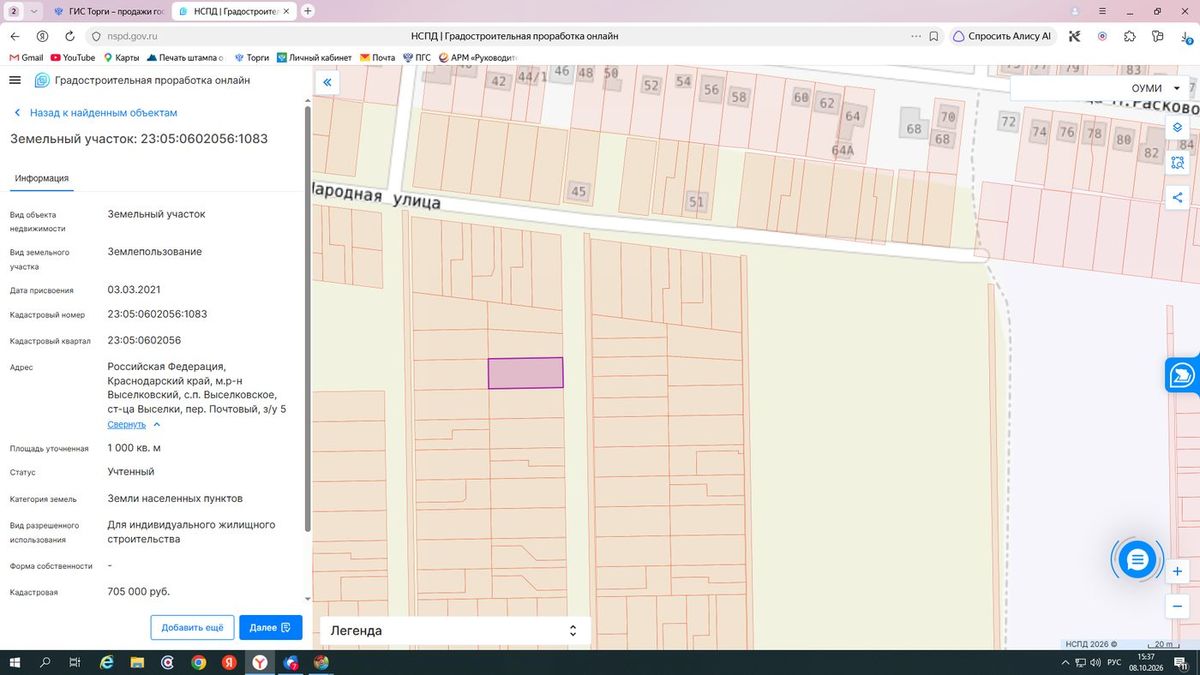Open tab group dropdown arrow

(36, 11)
